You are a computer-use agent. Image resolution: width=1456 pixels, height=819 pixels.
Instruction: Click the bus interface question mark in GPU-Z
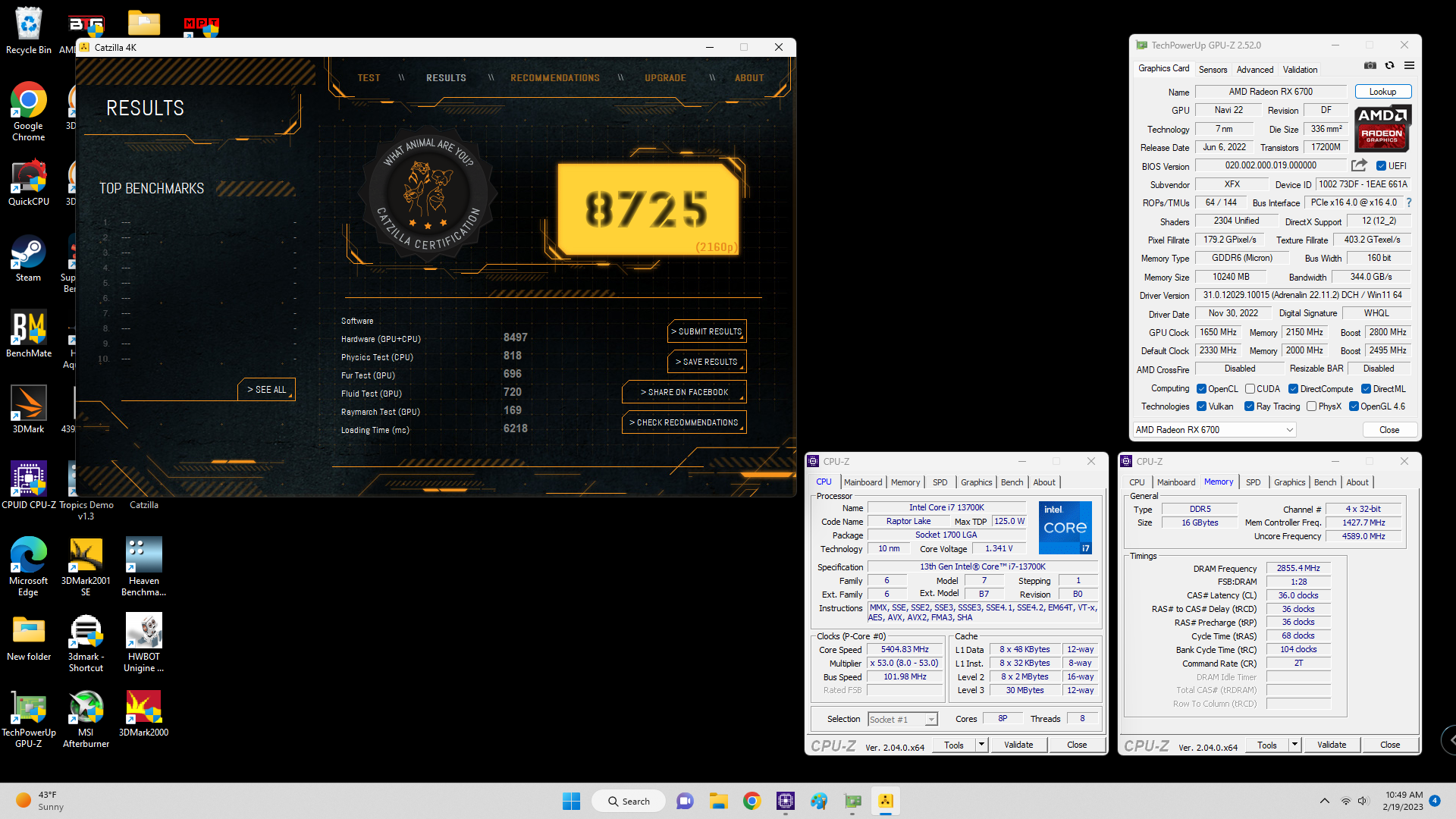1409,202
